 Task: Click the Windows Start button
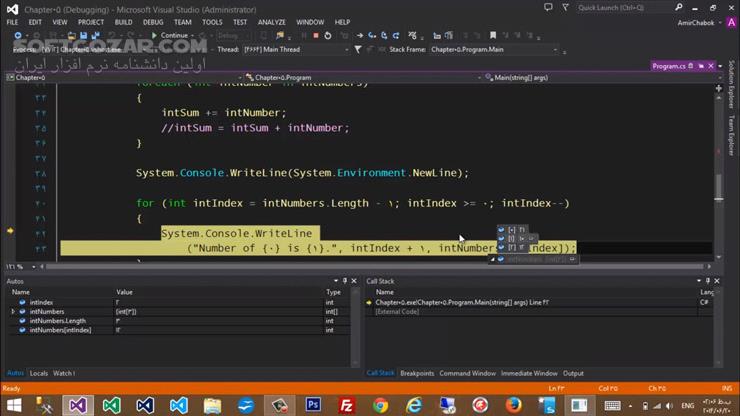[x=14, y=405]
